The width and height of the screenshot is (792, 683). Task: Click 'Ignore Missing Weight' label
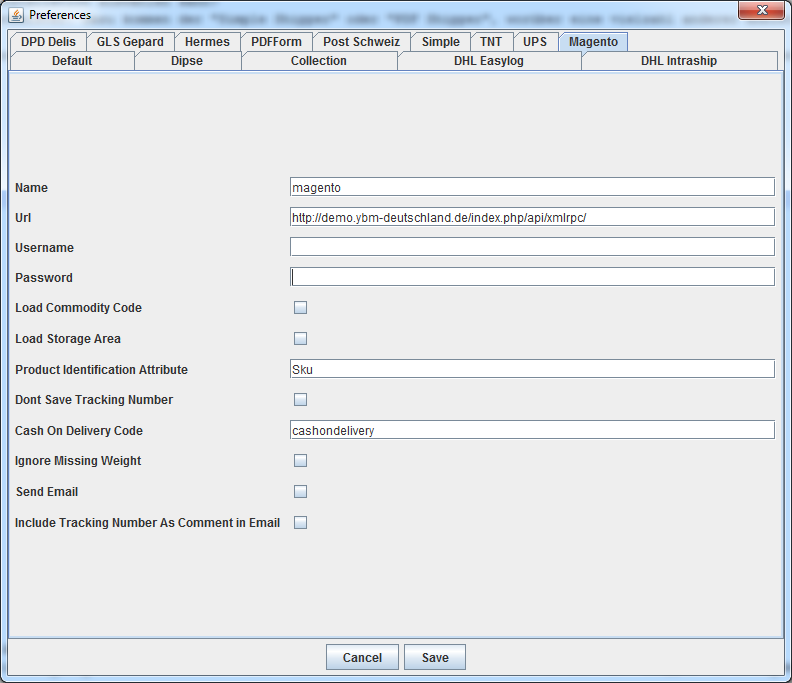click(x=78, y=461)
